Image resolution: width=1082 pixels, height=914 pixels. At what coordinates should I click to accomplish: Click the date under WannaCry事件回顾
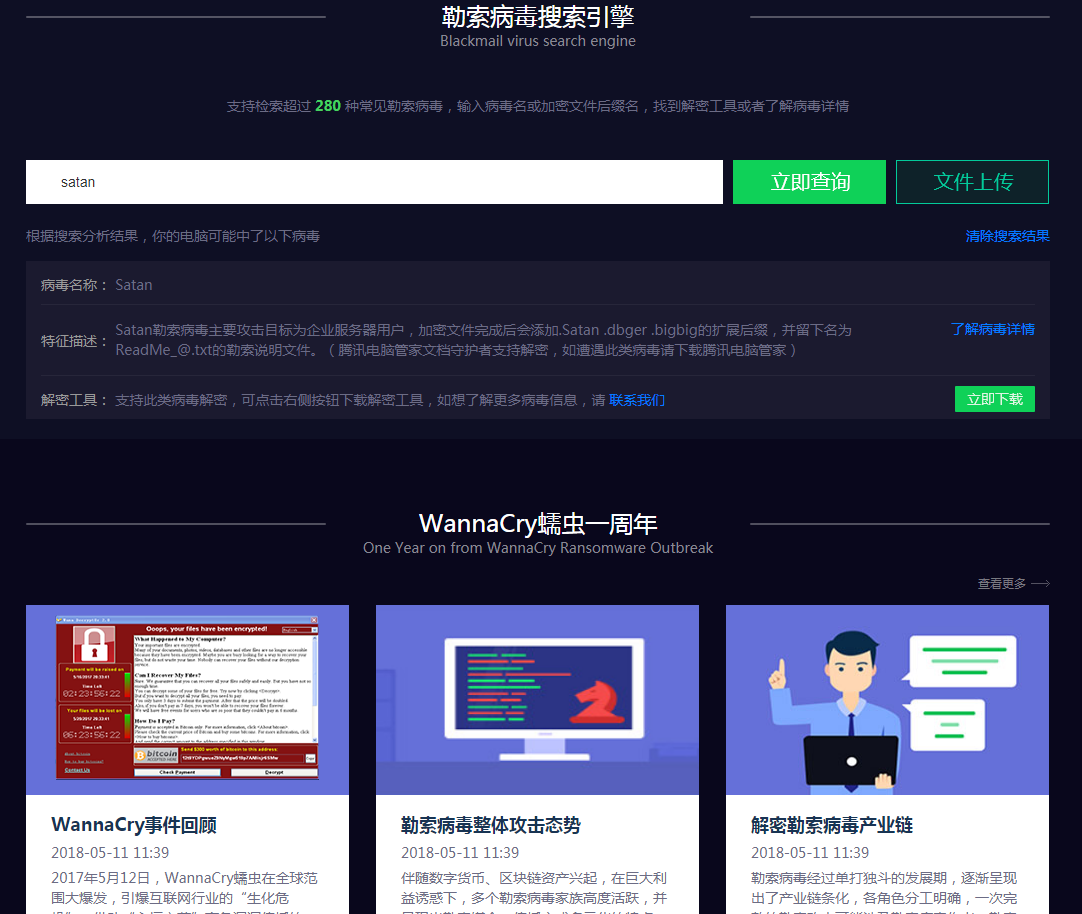(x=110, y=853)
